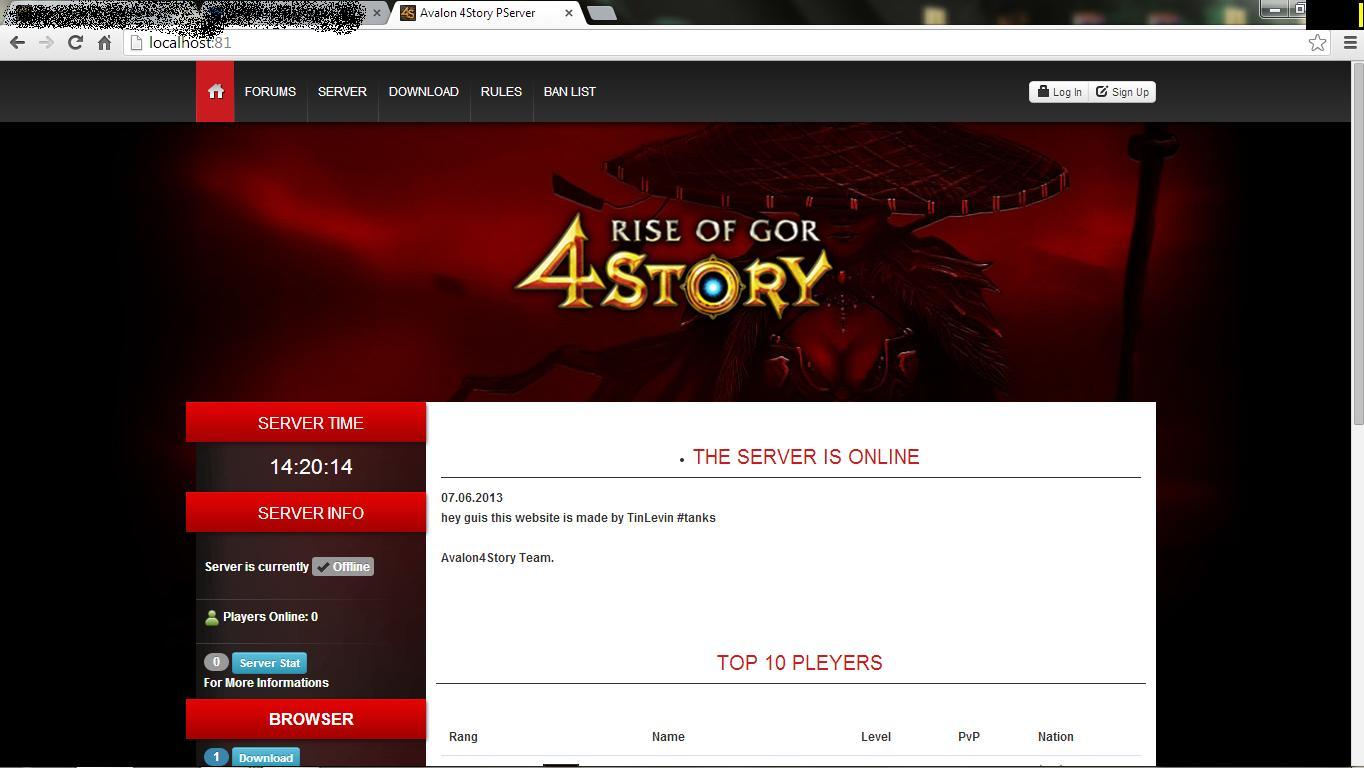Viewport: 1364px width, 768px height.
Task: Click the For More Informations text
Action: pyautogui.click(x=266, y=683)
